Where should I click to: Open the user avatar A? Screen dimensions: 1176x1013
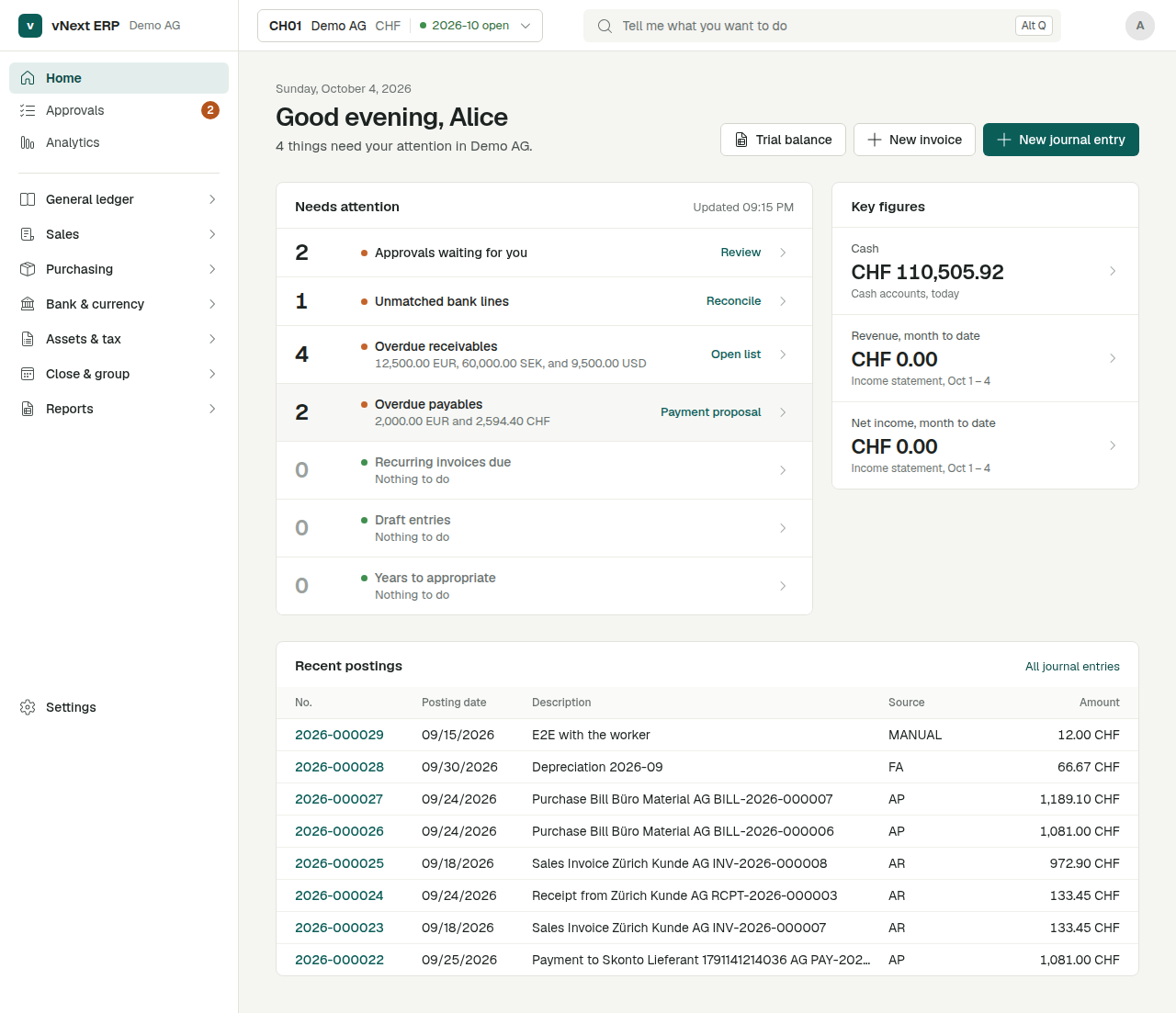[1140, 26]
